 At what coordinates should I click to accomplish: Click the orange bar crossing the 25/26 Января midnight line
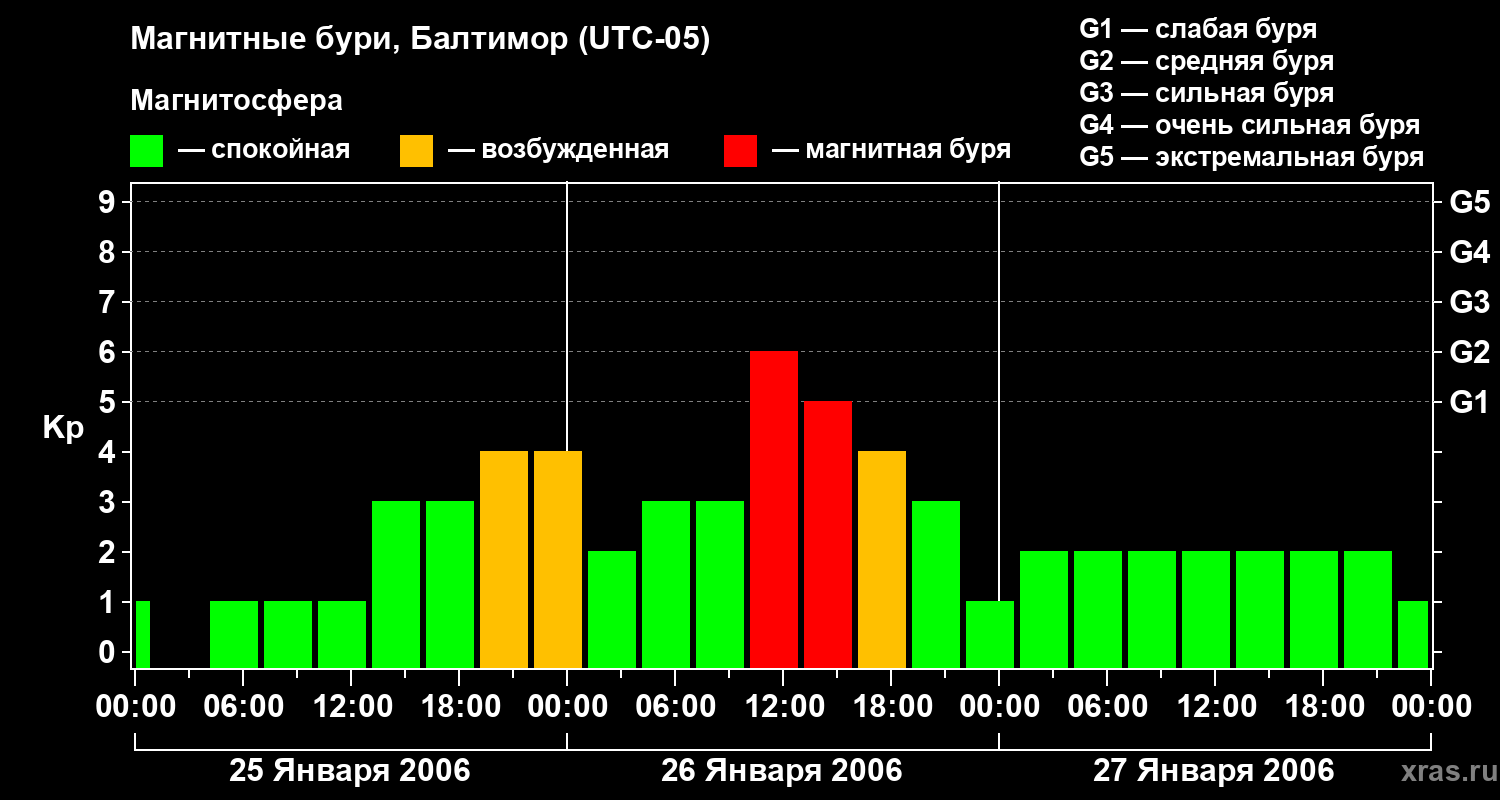pos(558,560)
